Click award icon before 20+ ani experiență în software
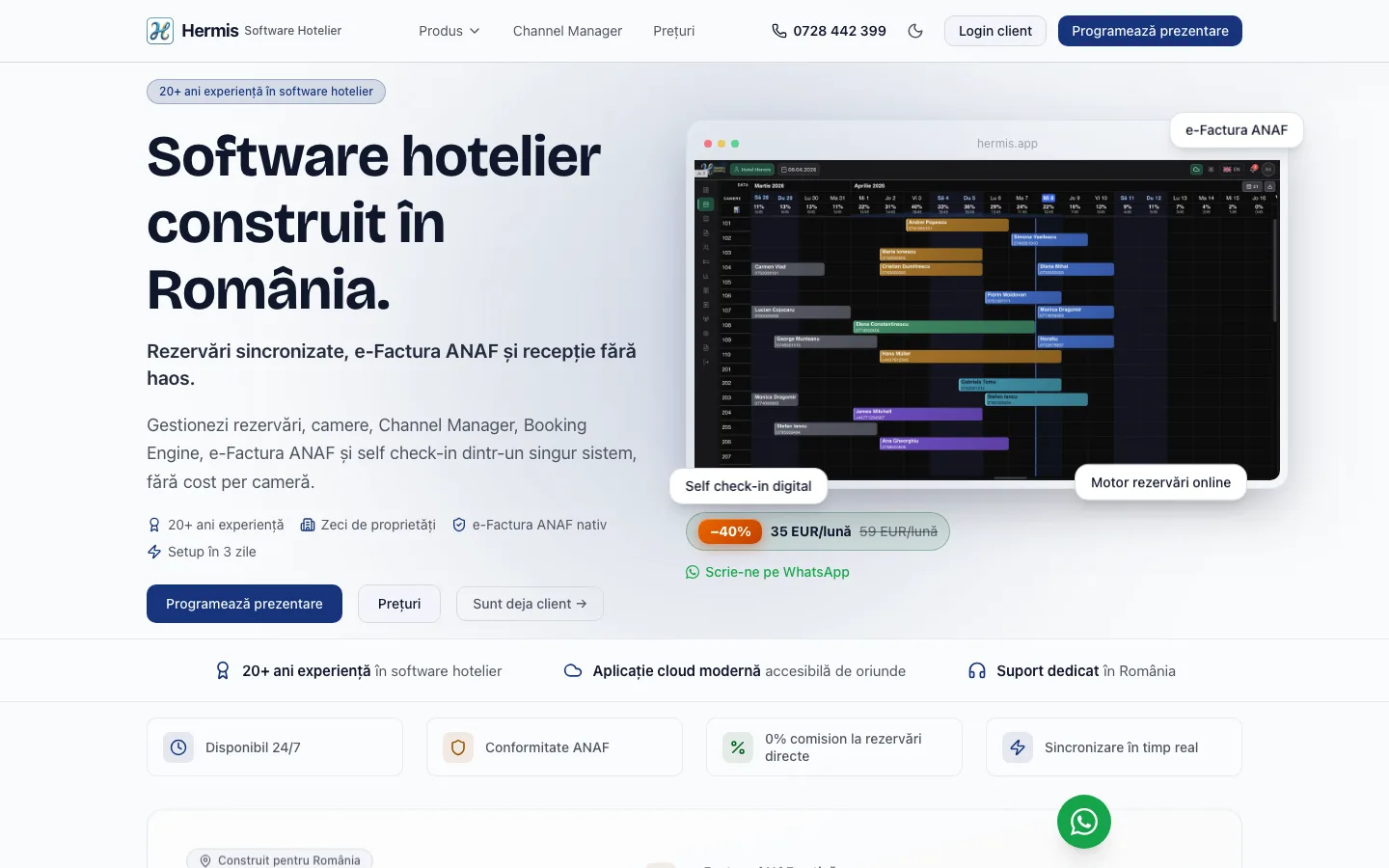This screenshot has width=1389, height=868. pos(223,670)
